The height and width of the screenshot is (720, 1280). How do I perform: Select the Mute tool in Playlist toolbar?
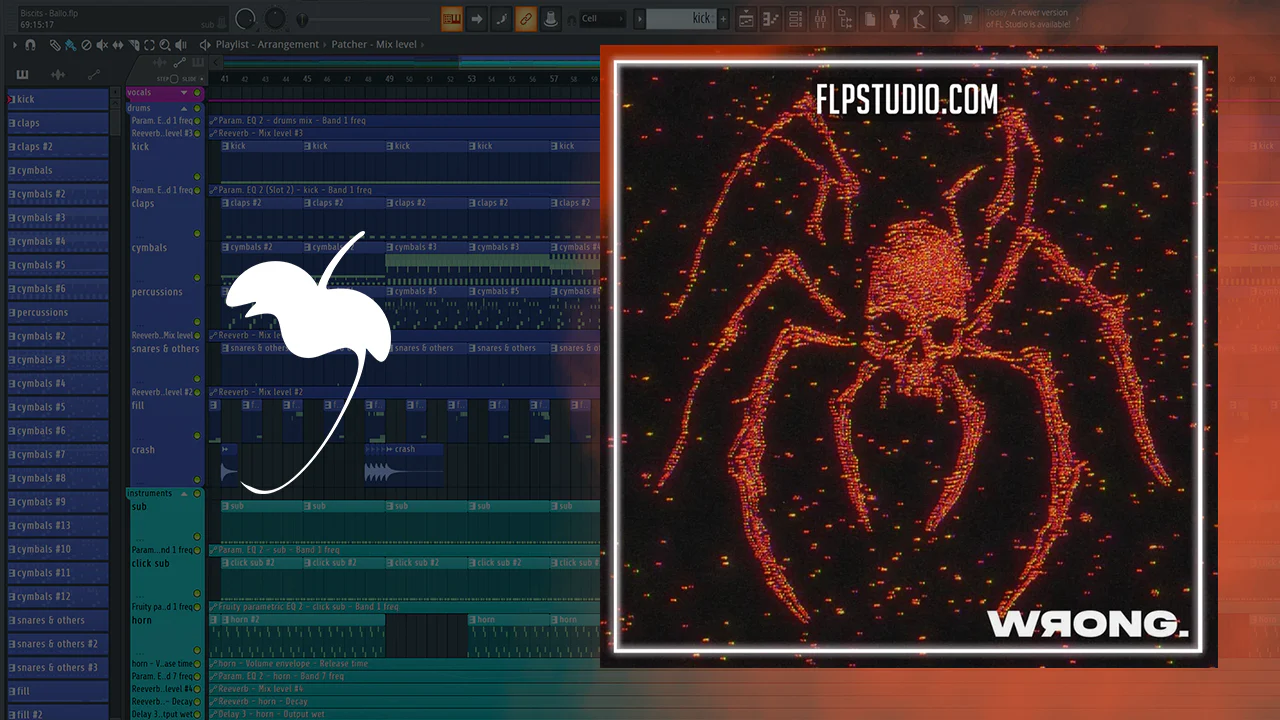pyautogui.click(x=102, y=45)
